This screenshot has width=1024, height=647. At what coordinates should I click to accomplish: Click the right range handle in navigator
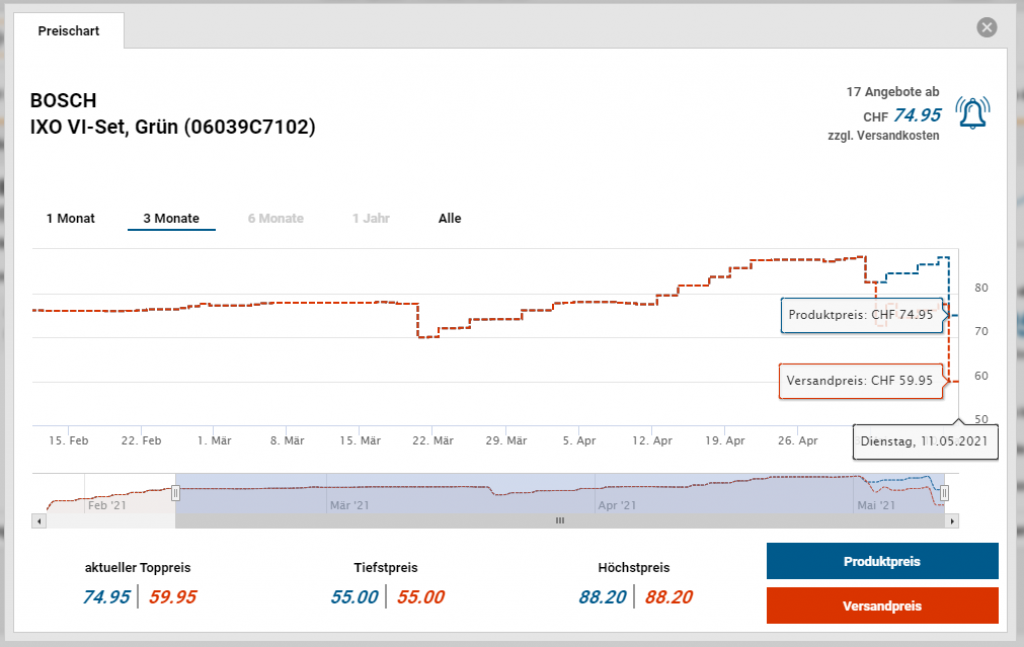944,492
